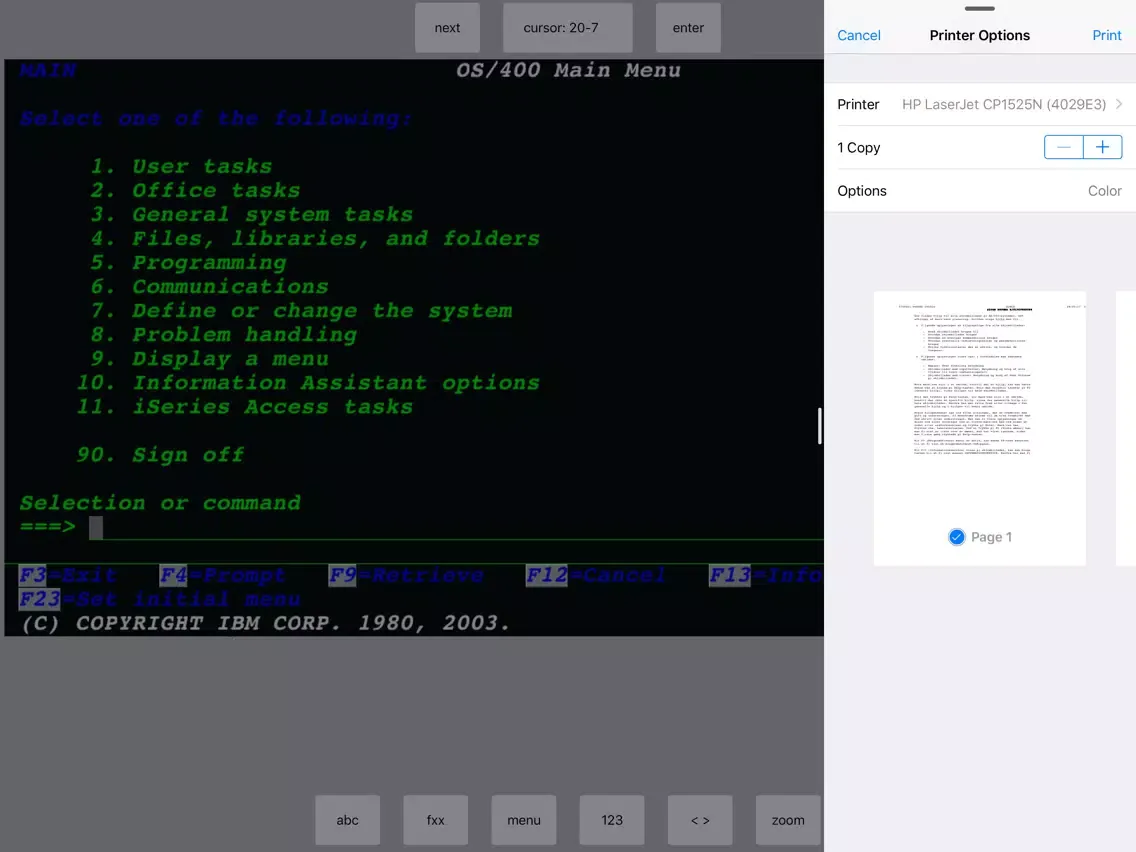1136x852 pixels.
Task: Tap the '< >' arrows button
Action: [x=700, y=820]
